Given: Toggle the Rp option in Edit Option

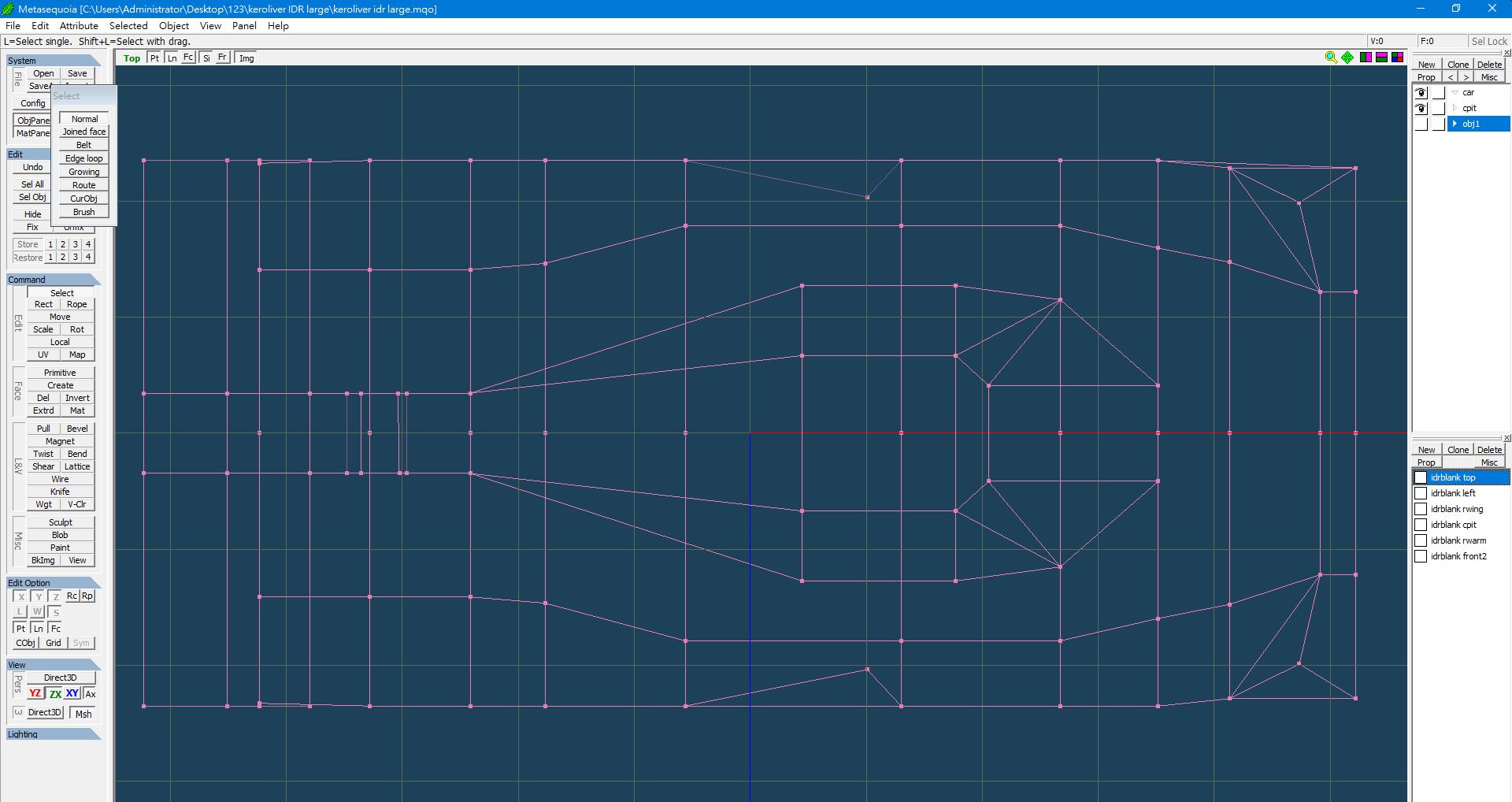Looking at the screenshot, I should 87,596.
